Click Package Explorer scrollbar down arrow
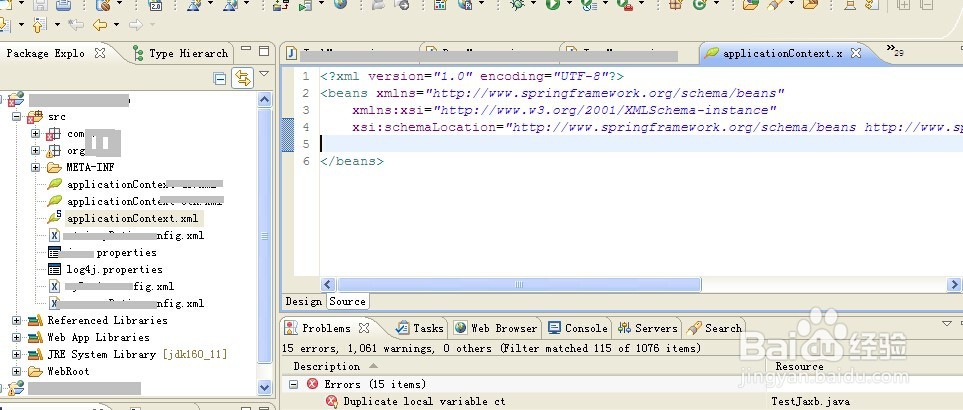Viewport: 963px width, 410px height. (265, 388)
